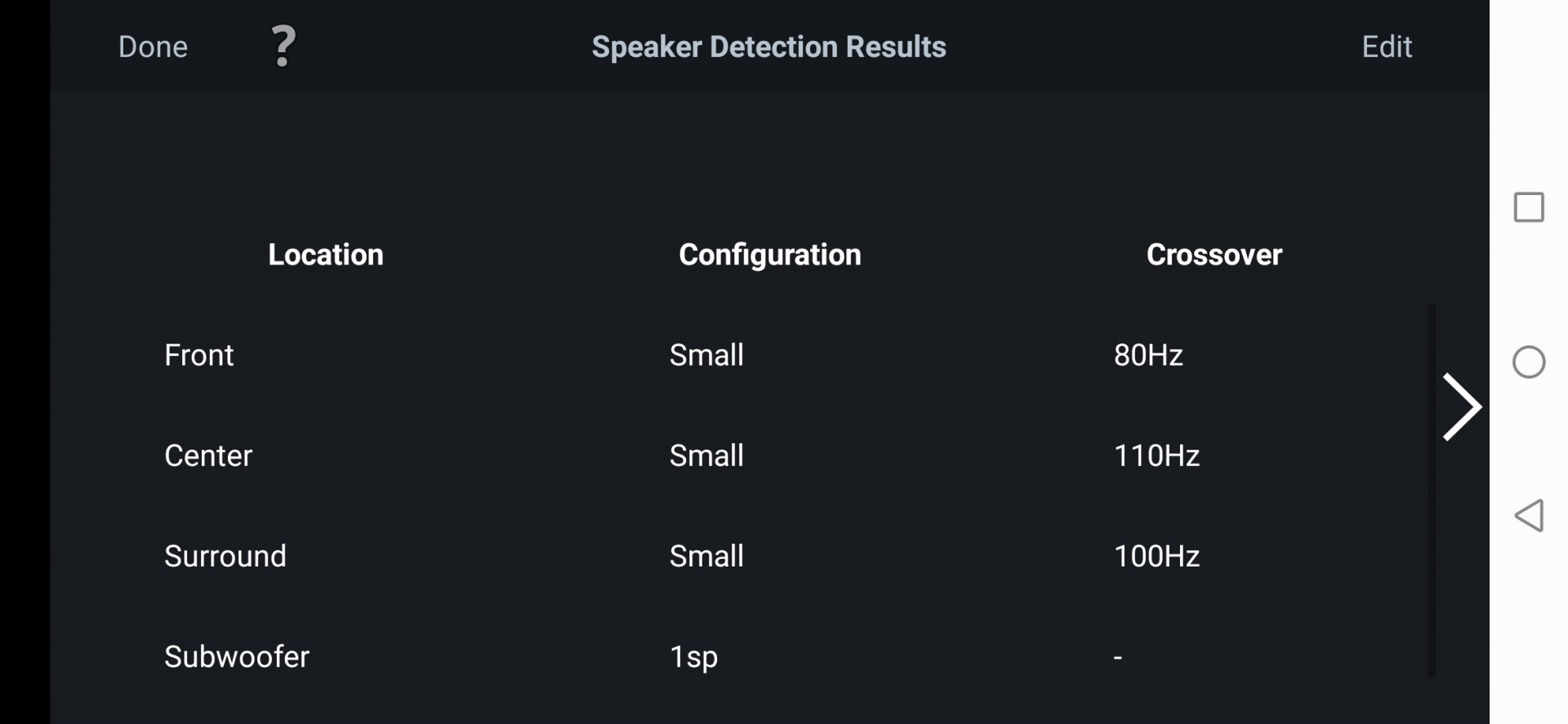Click the Crossover column header
The width and height of the screenshot is (1568, 724).
(x=1214, y=255)
